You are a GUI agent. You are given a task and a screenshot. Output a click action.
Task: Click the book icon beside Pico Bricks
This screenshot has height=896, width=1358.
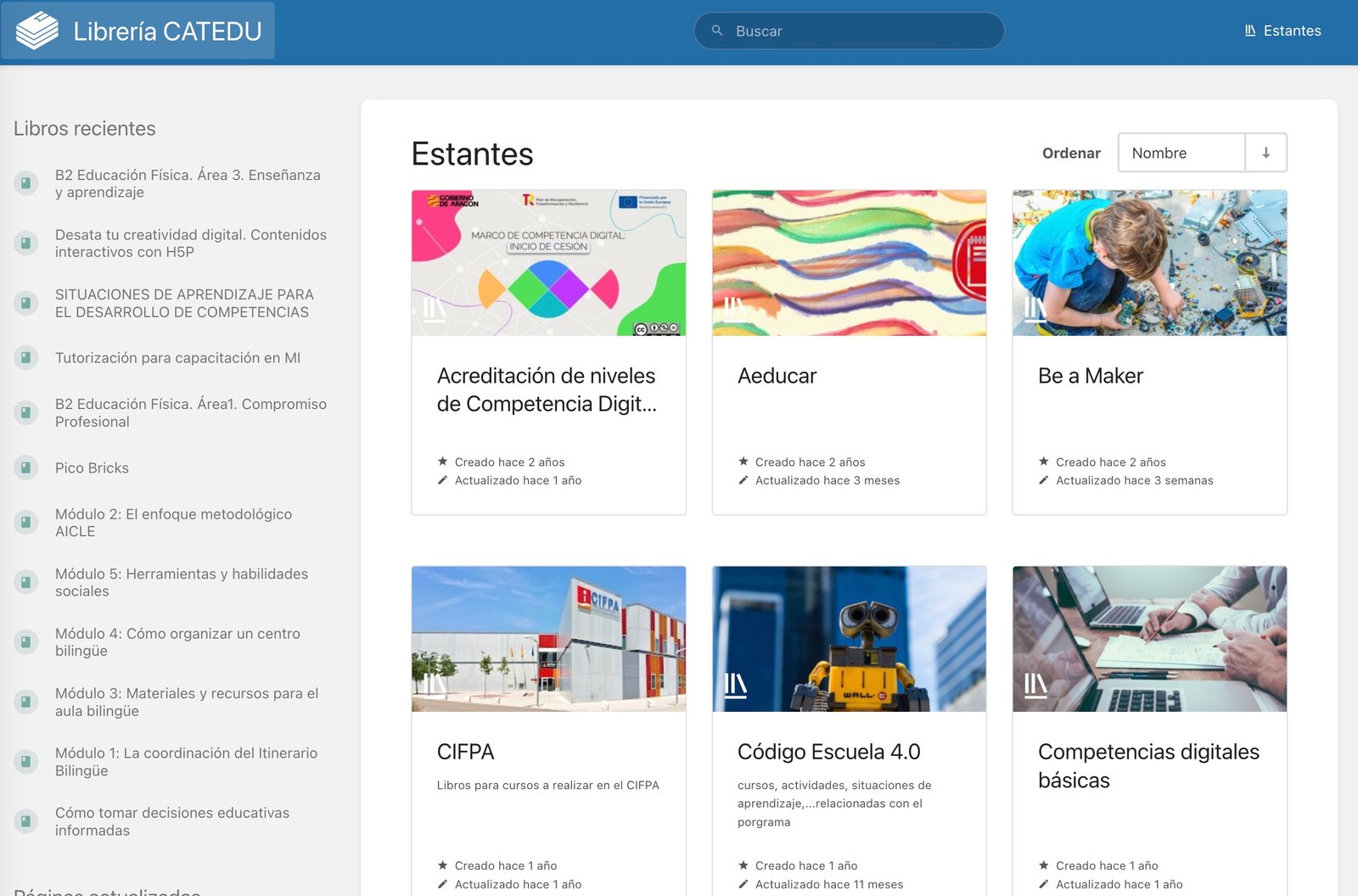coord(25,468)
